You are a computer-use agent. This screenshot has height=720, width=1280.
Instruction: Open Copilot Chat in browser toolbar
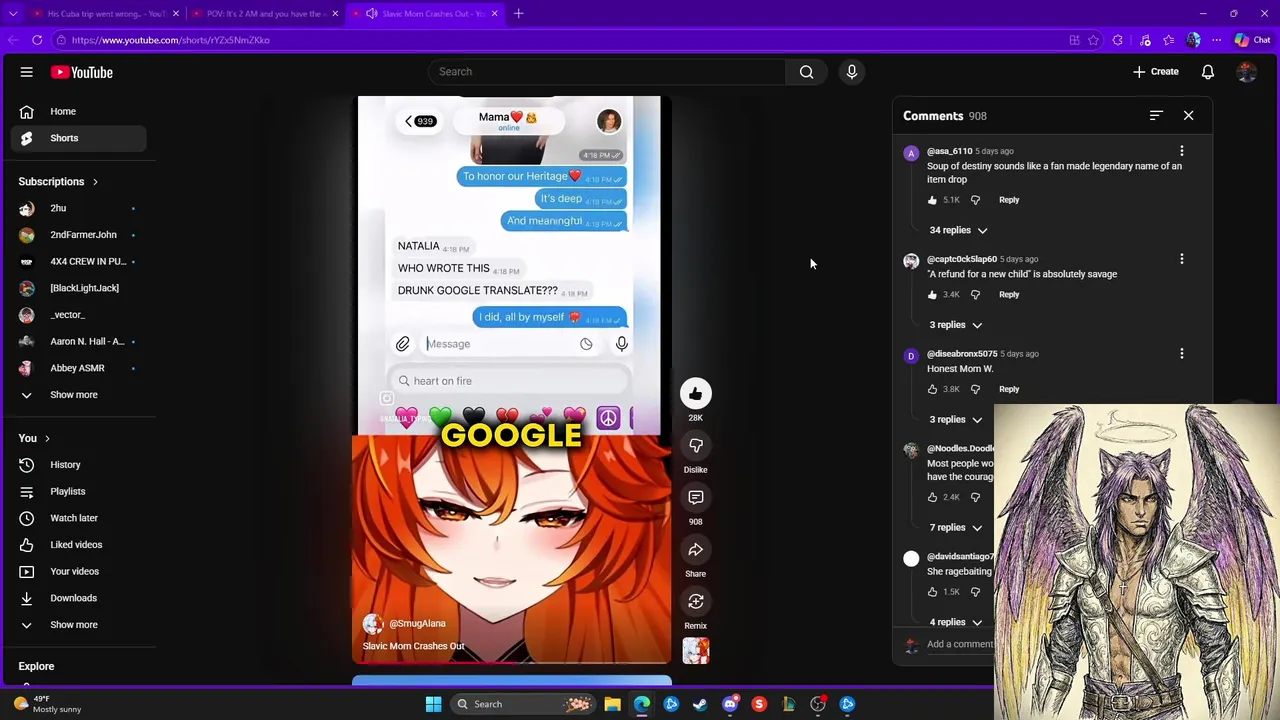pos(1253,40)
